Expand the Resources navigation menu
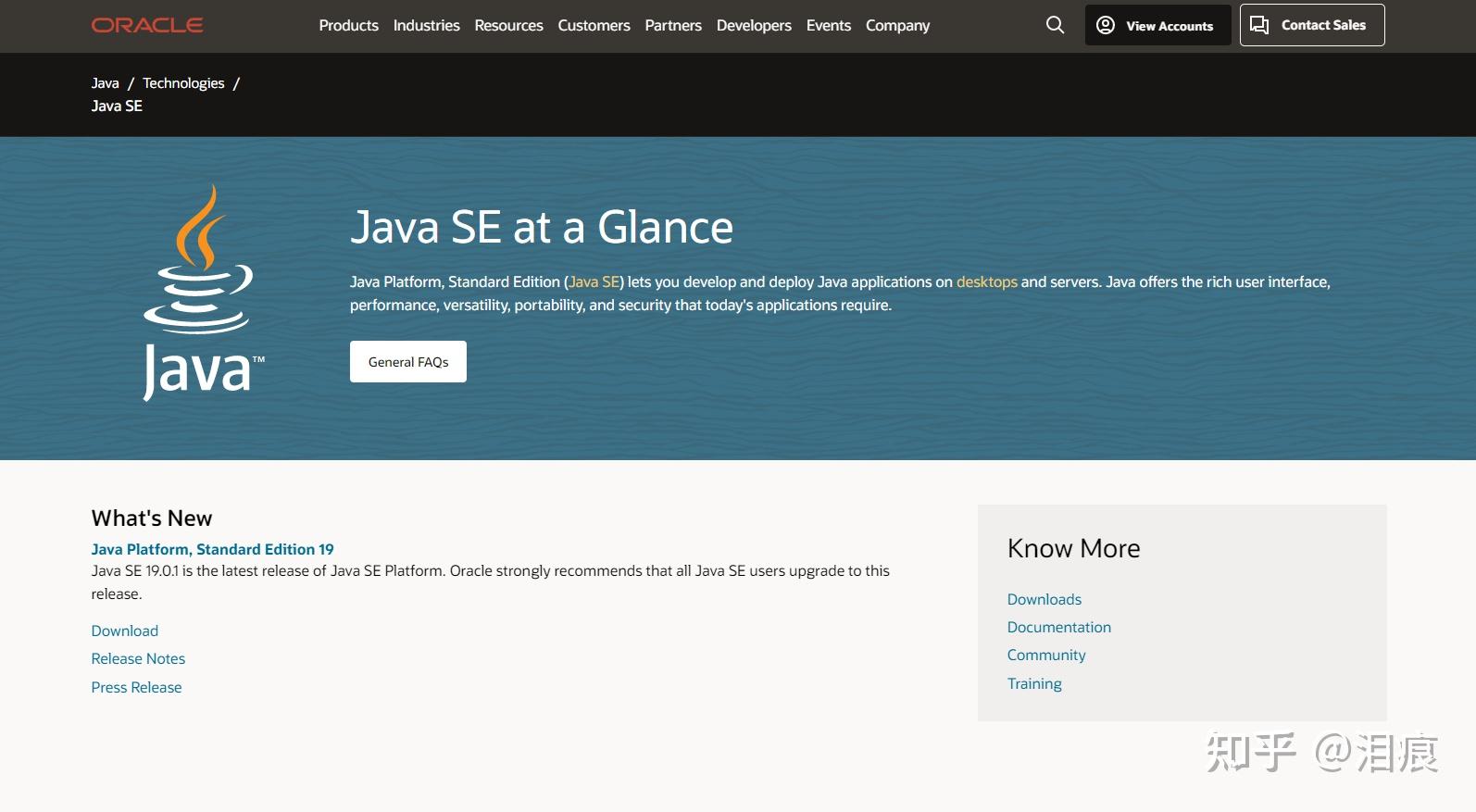Viewport: 1476px width, 812px height. point(508,26)
